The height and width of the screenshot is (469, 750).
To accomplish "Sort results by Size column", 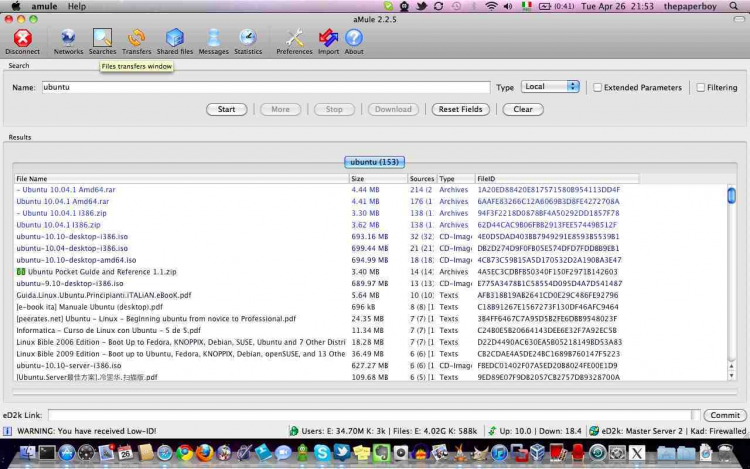I will pos(378,178).
